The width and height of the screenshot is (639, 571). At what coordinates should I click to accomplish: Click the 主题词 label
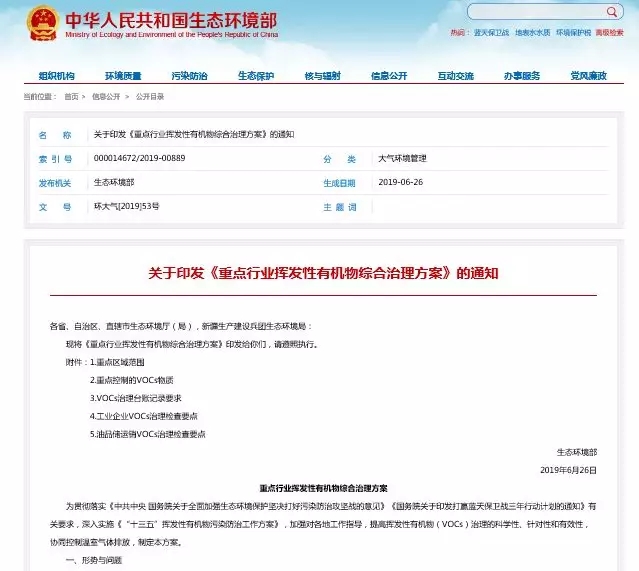339,207
